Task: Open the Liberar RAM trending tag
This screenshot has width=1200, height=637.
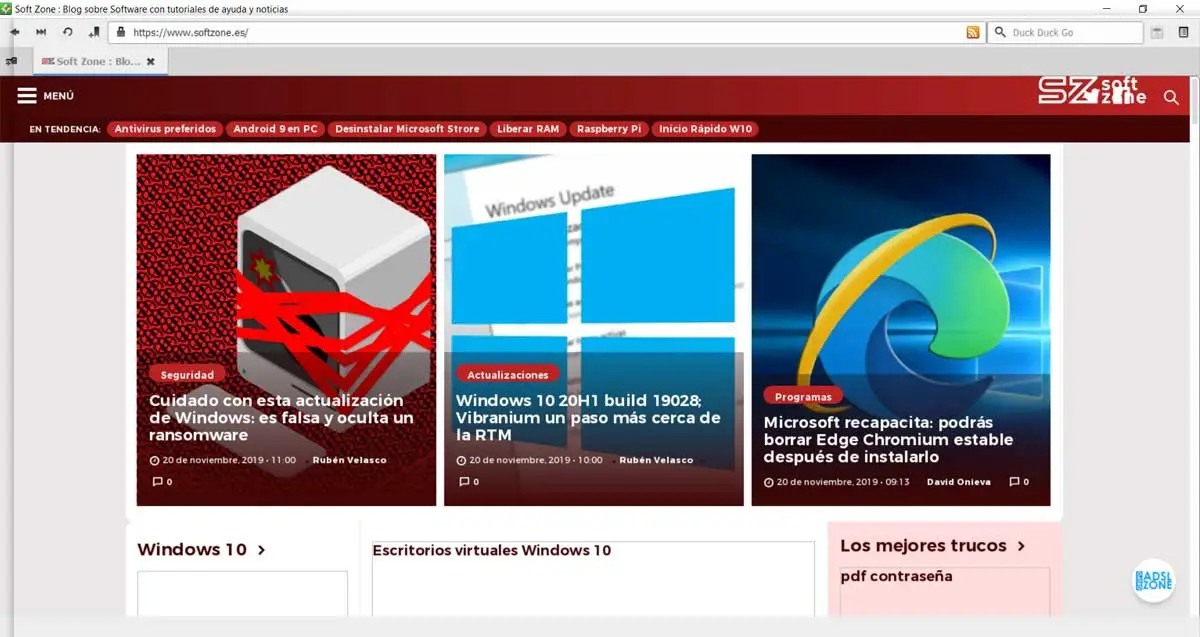Action: 528,129
